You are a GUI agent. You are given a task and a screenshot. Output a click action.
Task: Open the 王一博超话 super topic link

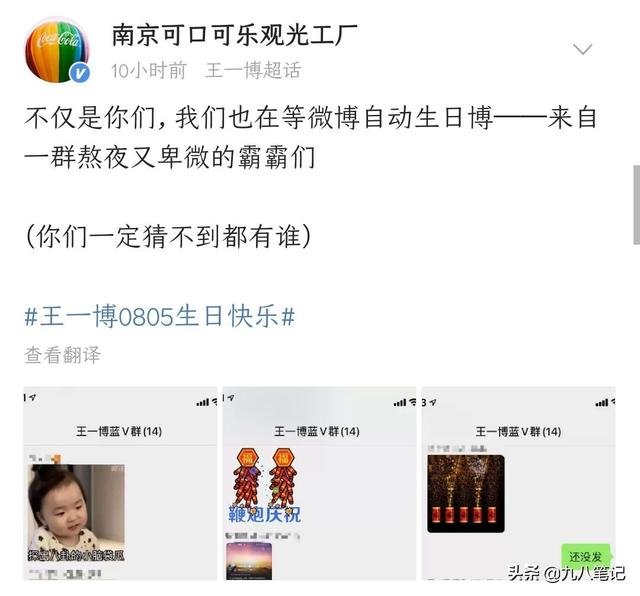pyautogui.click(x=253, y=70)
